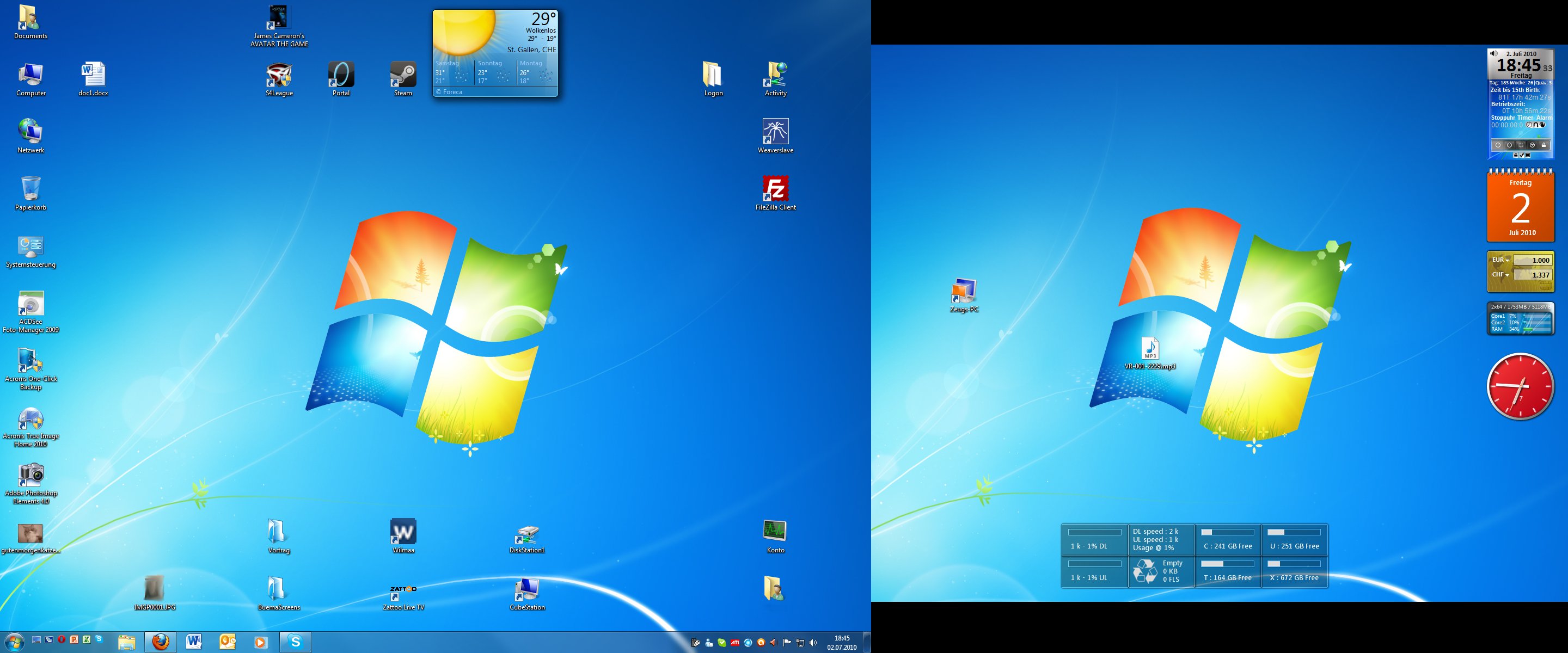Click the T: drive free space bar

(x=1227, y=564)
